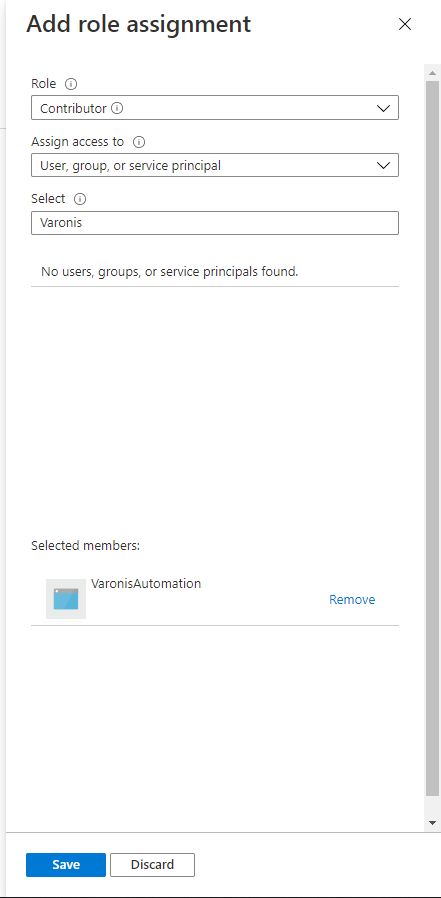Open the Contributor role combo box
The image size is (441, 898).
(x=215, y=108)
